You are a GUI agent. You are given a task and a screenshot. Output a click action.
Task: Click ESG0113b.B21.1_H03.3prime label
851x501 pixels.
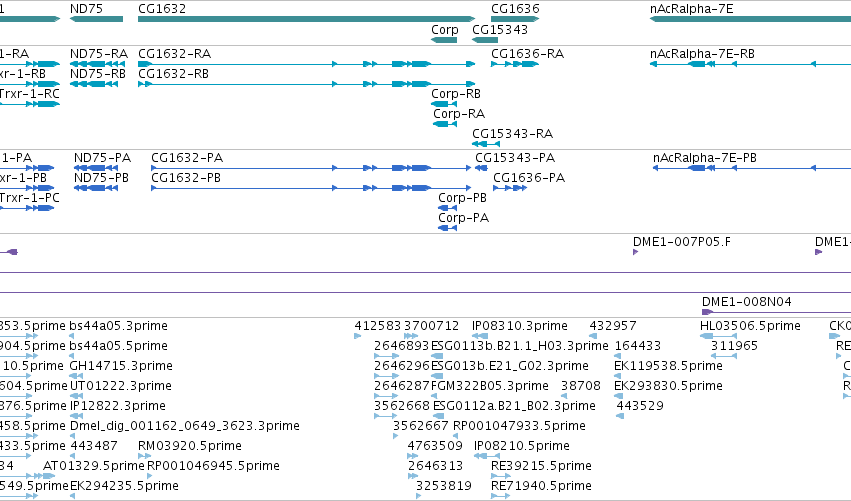[x=519, y=346]
